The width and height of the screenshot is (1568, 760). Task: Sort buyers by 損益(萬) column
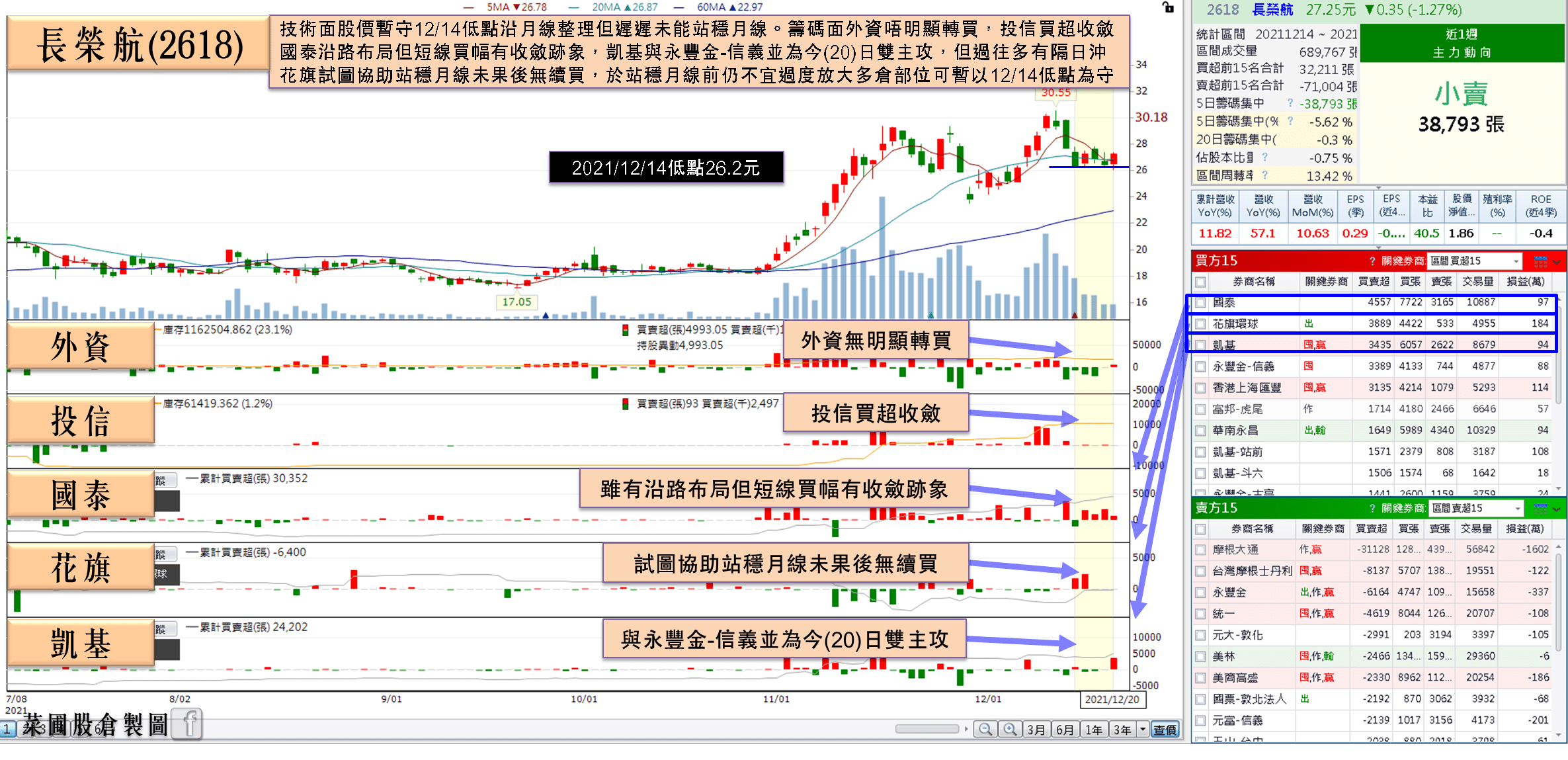coord(1525,282)
